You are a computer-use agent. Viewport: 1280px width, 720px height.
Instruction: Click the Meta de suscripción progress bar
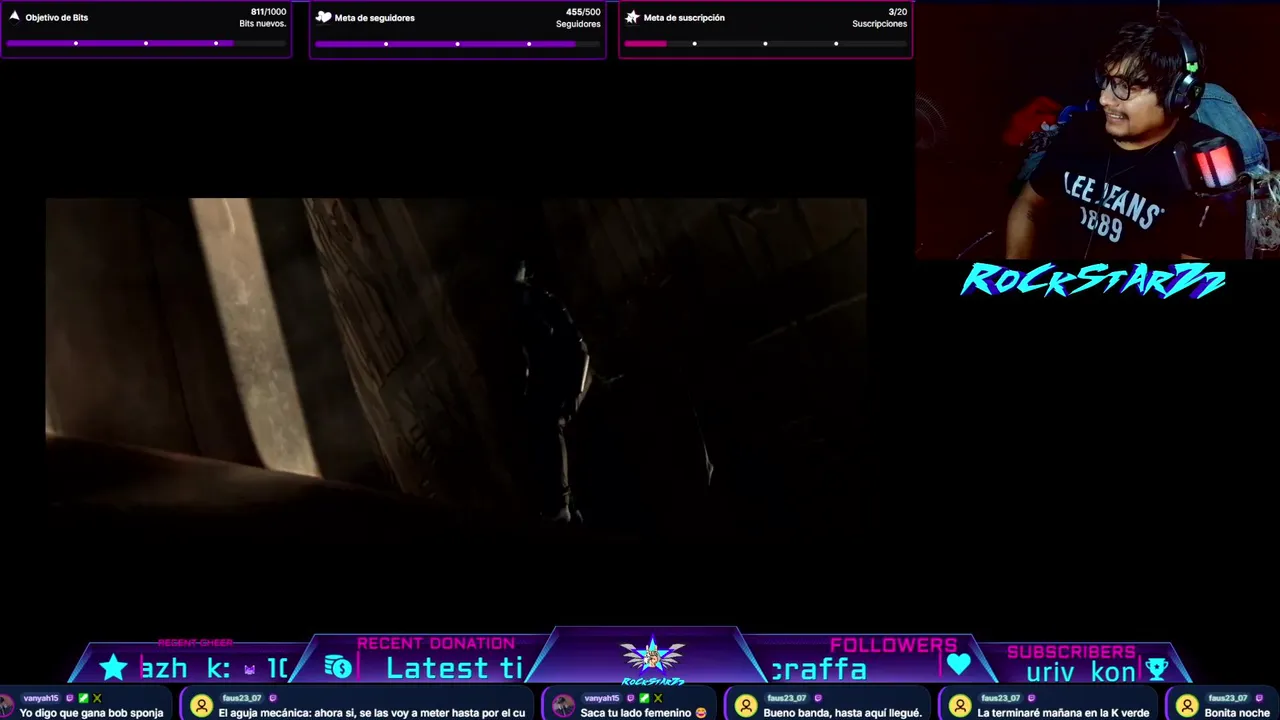point(765,43)
